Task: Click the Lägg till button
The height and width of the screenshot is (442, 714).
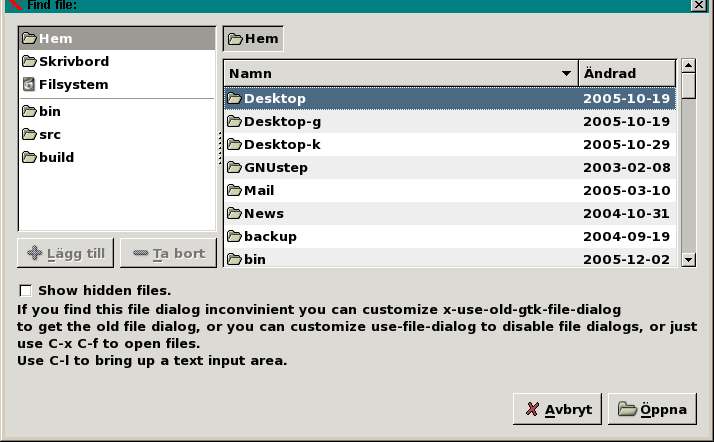Action: coord(66,253)
